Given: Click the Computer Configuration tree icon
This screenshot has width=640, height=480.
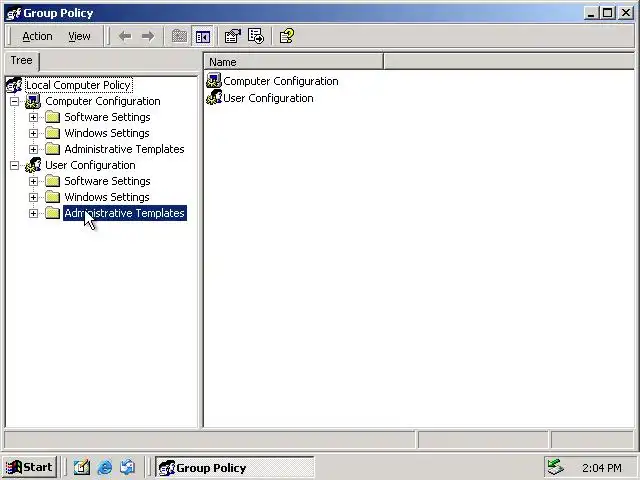Looking at the screenshot, I should point(33,101).
